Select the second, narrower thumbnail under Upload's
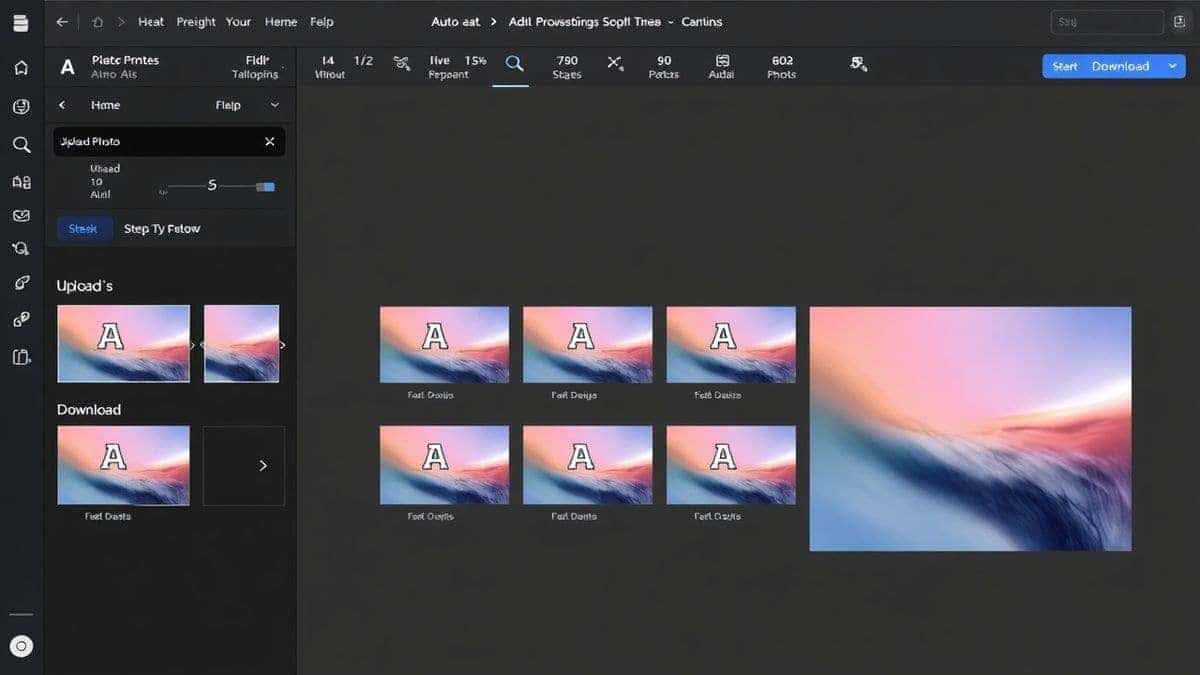The height and width of the screenshot is (675, 1200). (241, 344)
